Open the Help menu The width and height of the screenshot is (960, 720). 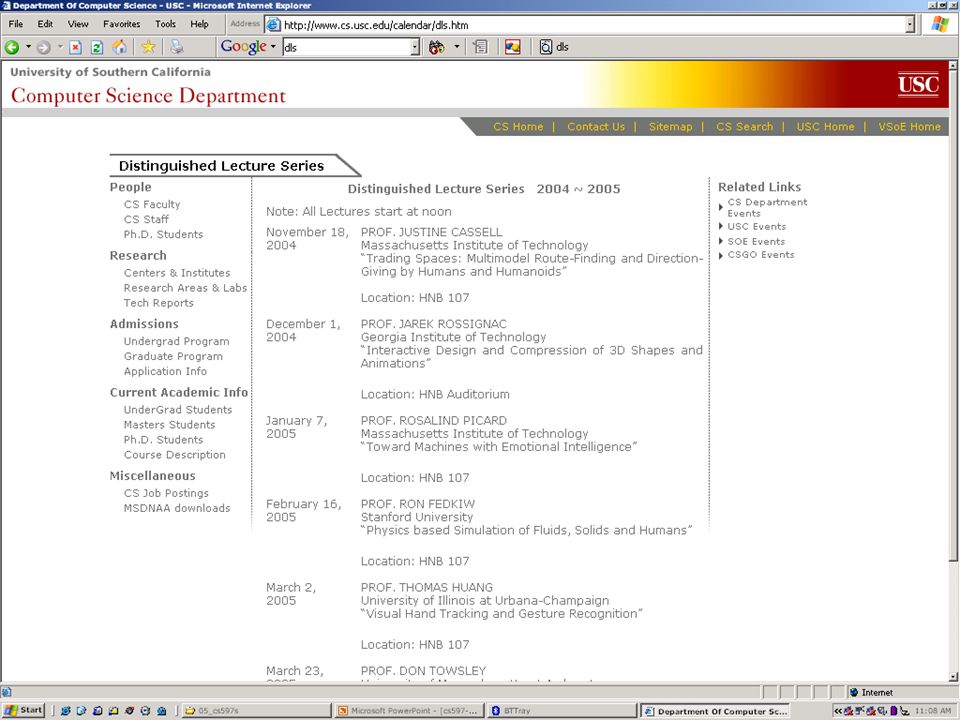199,24
